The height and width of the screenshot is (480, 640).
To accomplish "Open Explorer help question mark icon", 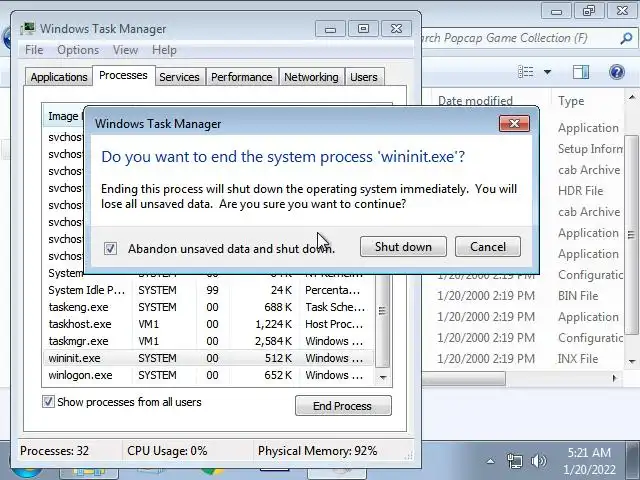I will tap(617, 72).
